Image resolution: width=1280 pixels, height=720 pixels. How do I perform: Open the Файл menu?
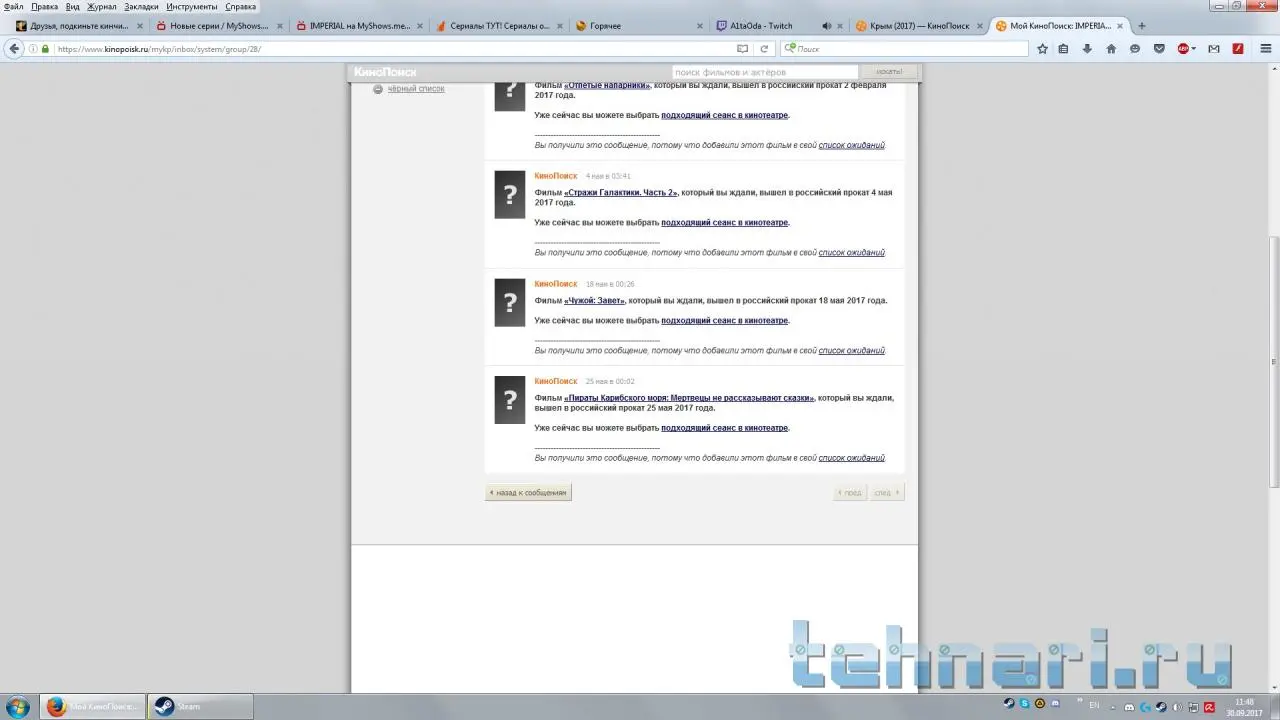coord(13,6)
